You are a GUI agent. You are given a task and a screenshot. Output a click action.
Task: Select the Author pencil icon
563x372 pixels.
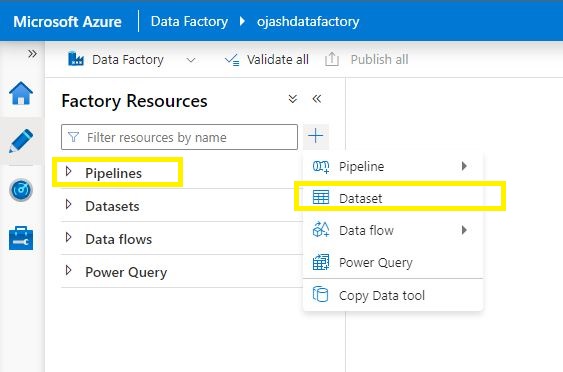21,141
